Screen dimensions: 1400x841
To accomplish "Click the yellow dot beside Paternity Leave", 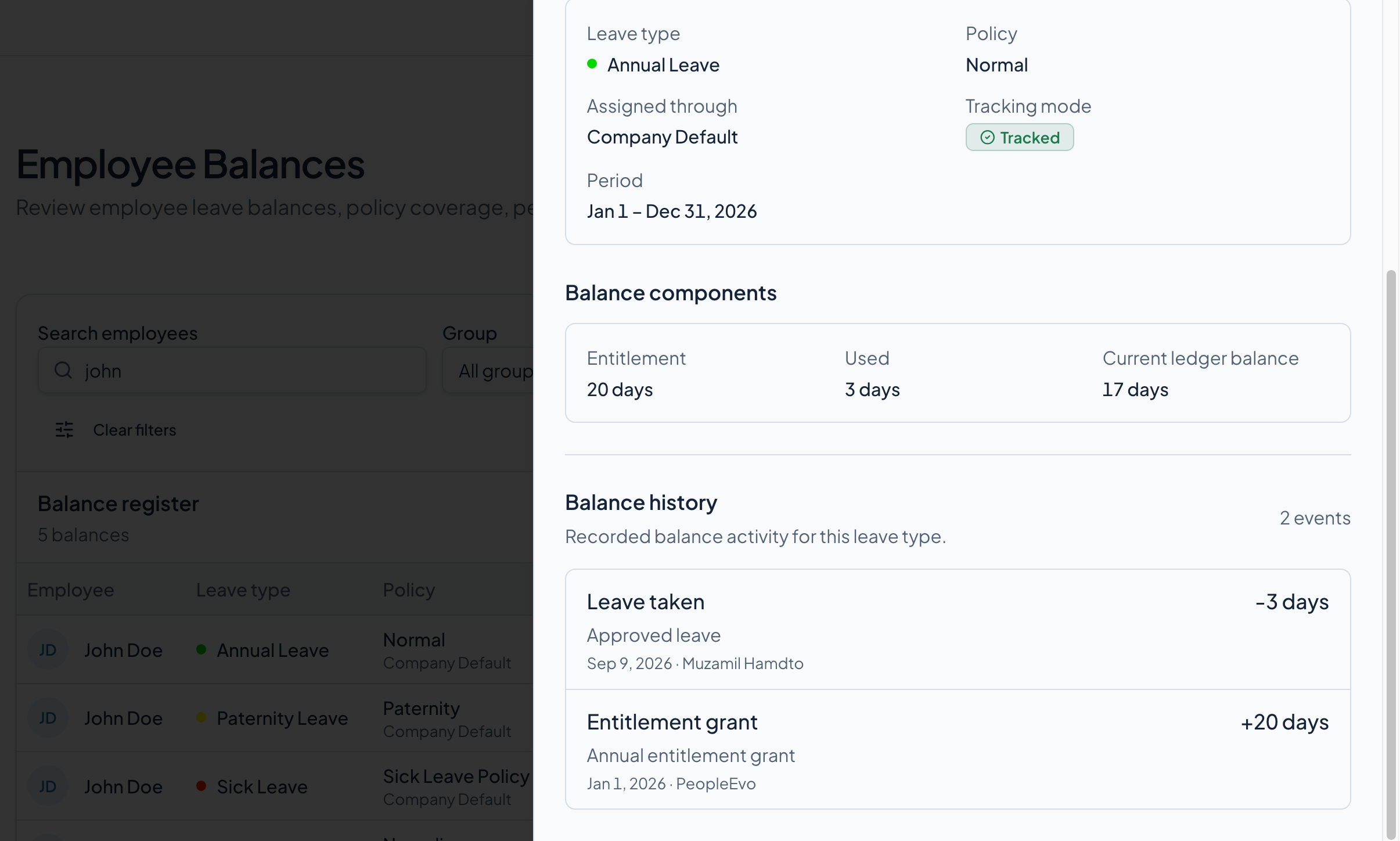I will [201, 717].
